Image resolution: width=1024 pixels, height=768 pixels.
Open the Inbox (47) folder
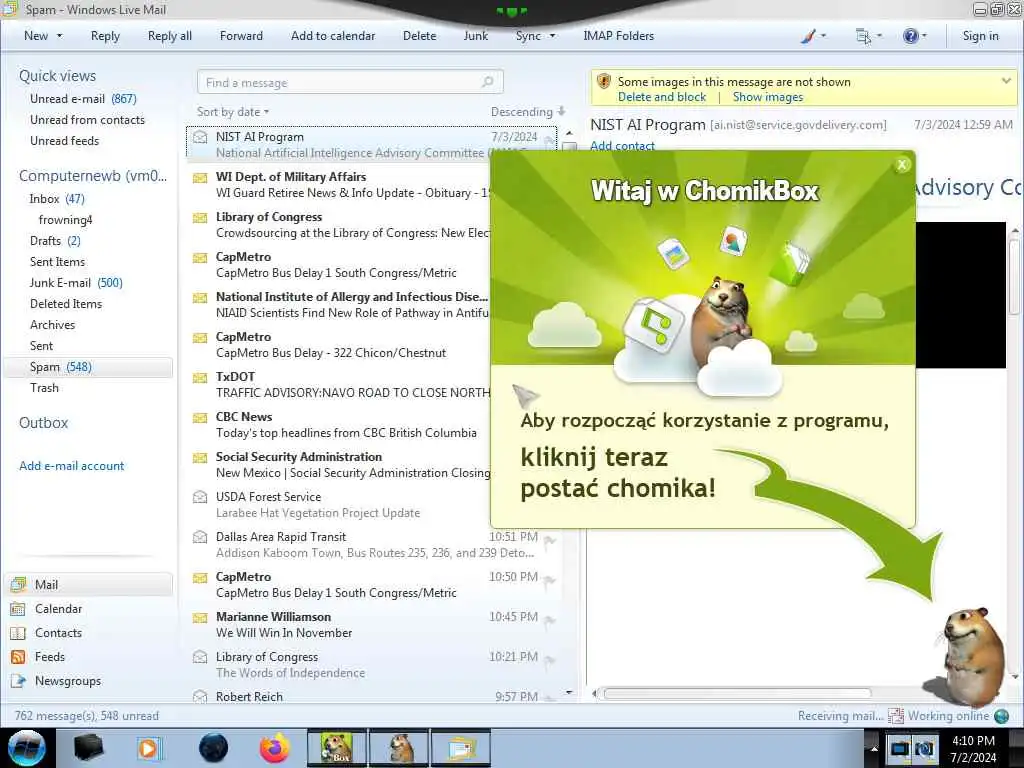57,199
